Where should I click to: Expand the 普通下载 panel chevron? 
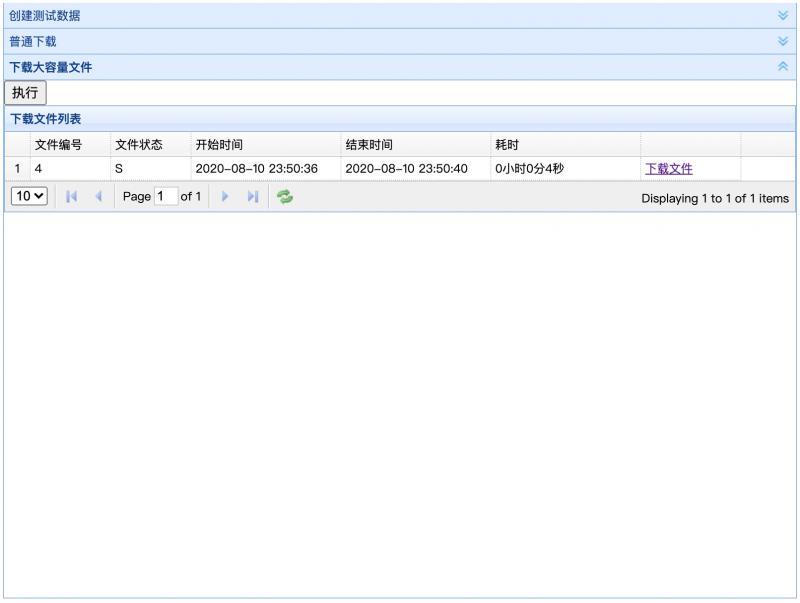coord(783,41)
